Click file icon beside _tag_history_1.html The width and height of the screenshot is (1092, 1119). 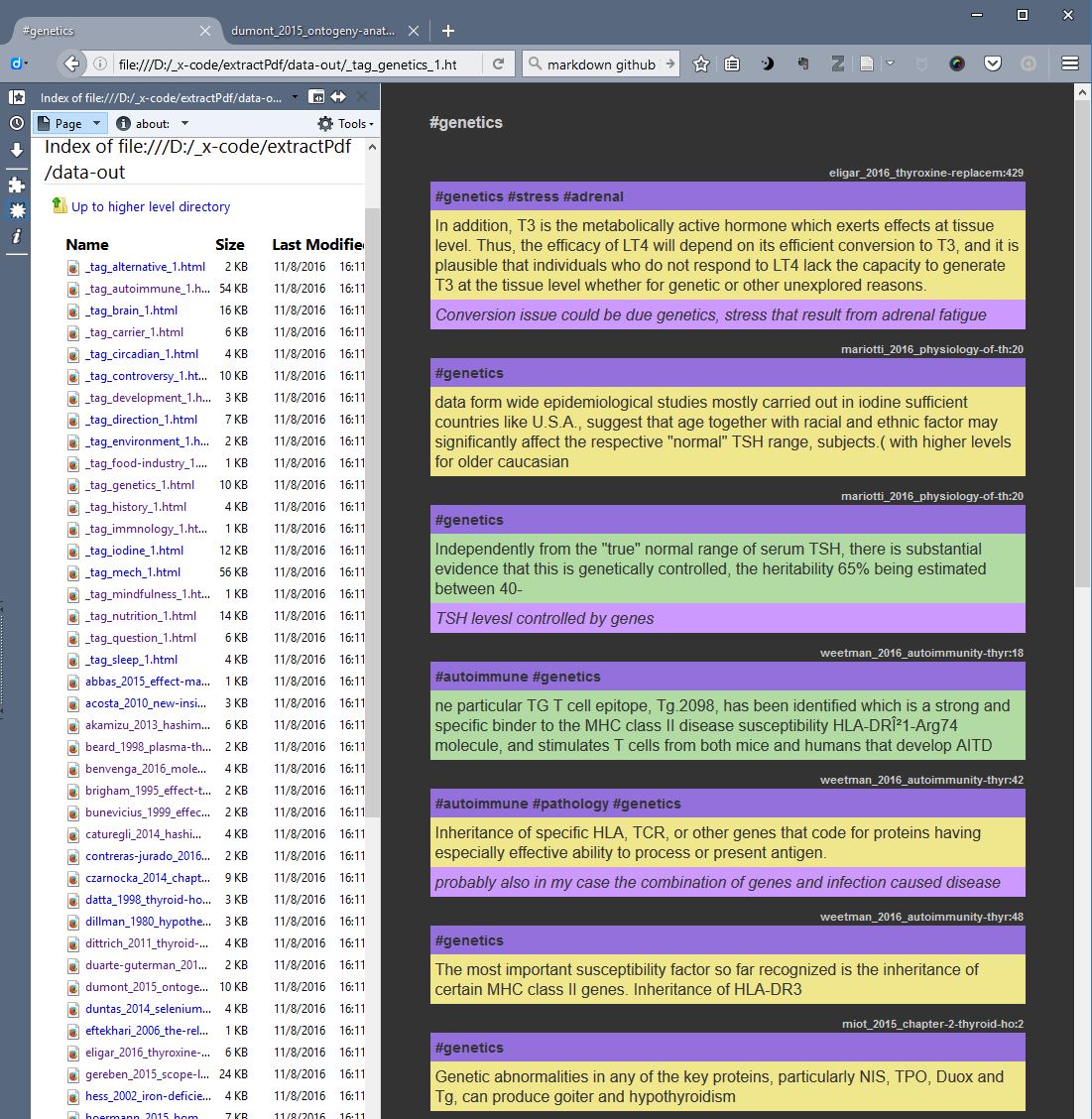[x=73, y=507]
